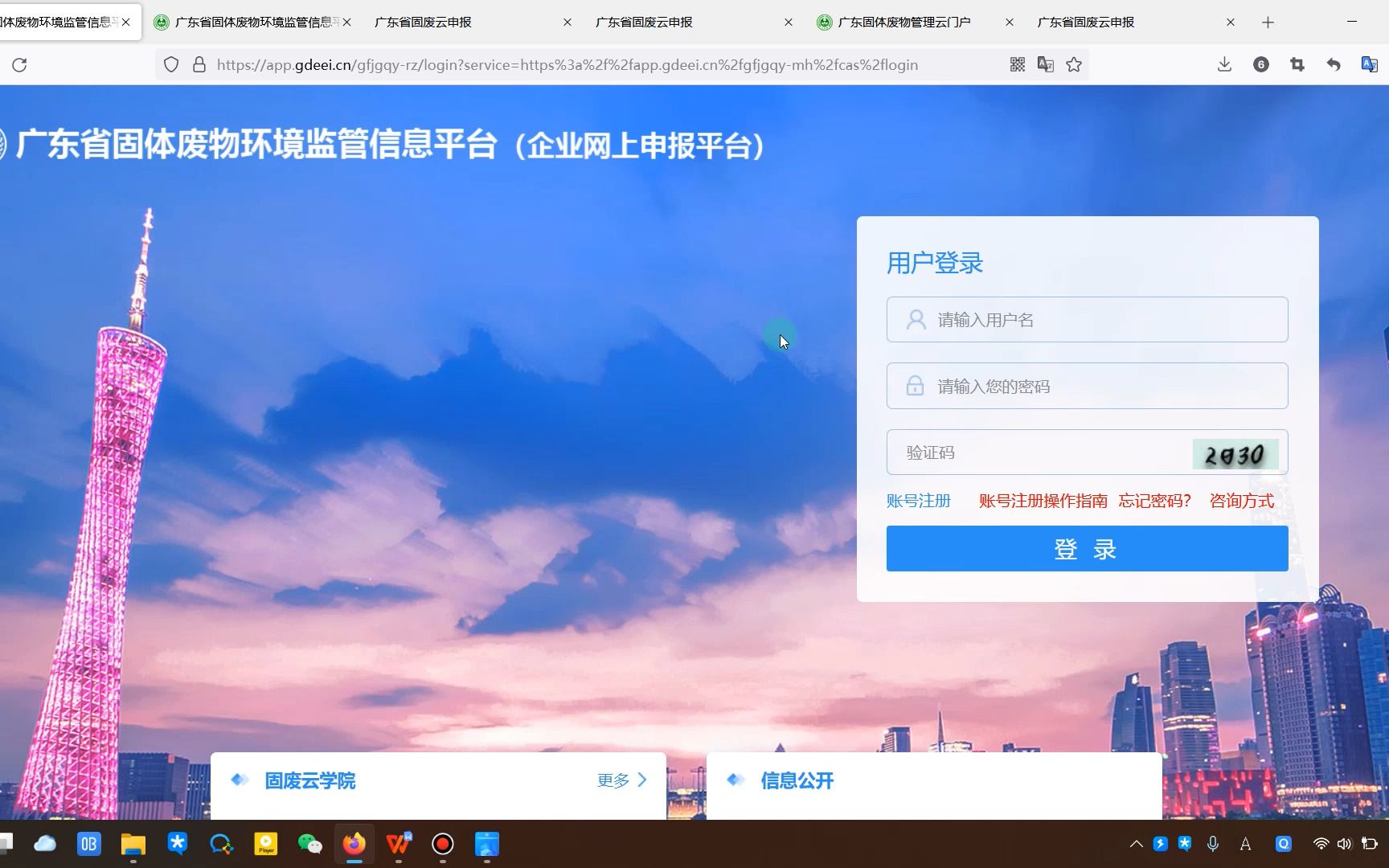Close the active first tab
Screen dimensions: 1389x868
point(126,23)
